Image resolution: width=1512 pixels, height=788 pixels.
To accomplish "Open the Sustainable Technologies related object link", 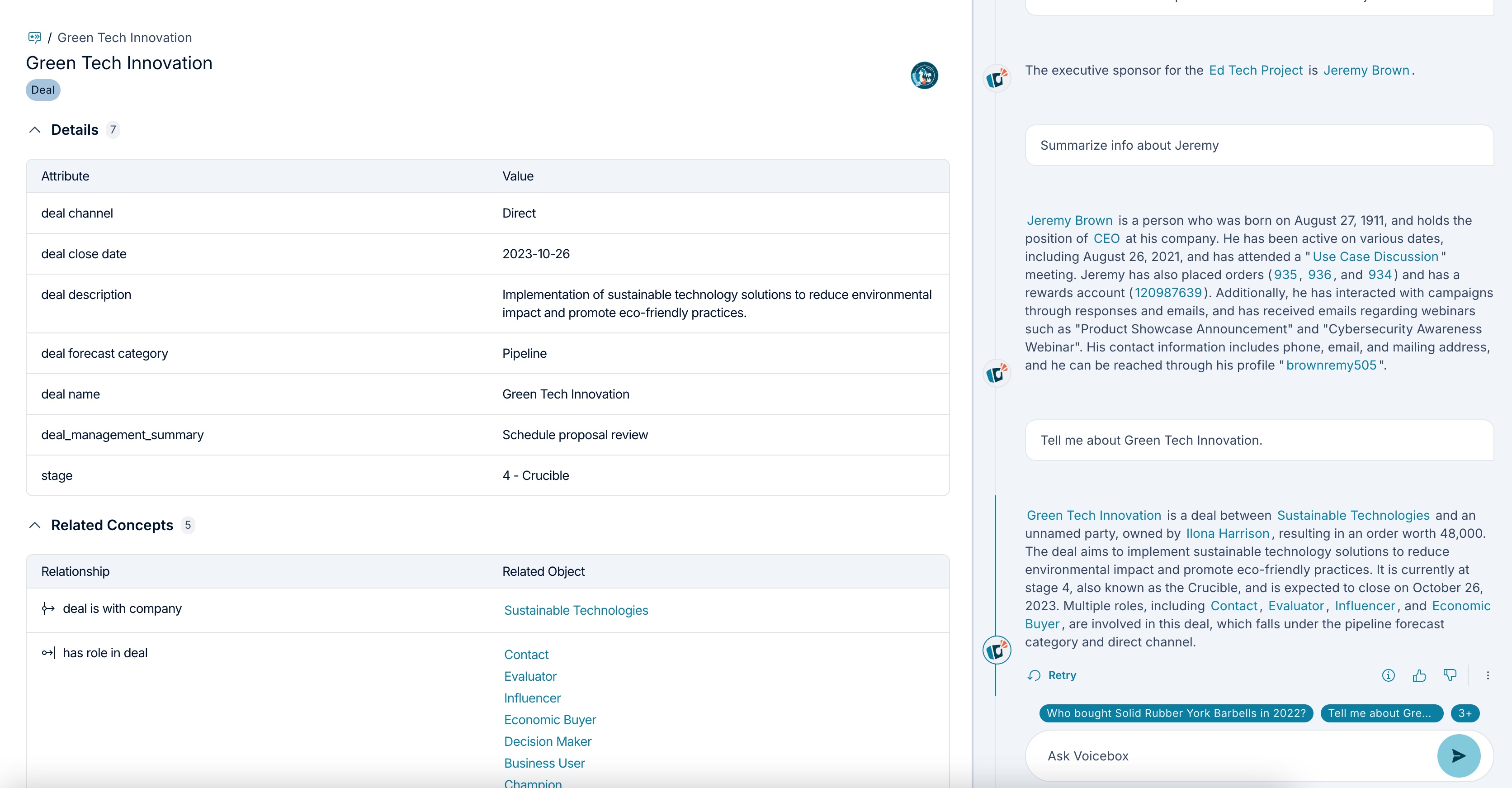I will [x=576, y=610].
